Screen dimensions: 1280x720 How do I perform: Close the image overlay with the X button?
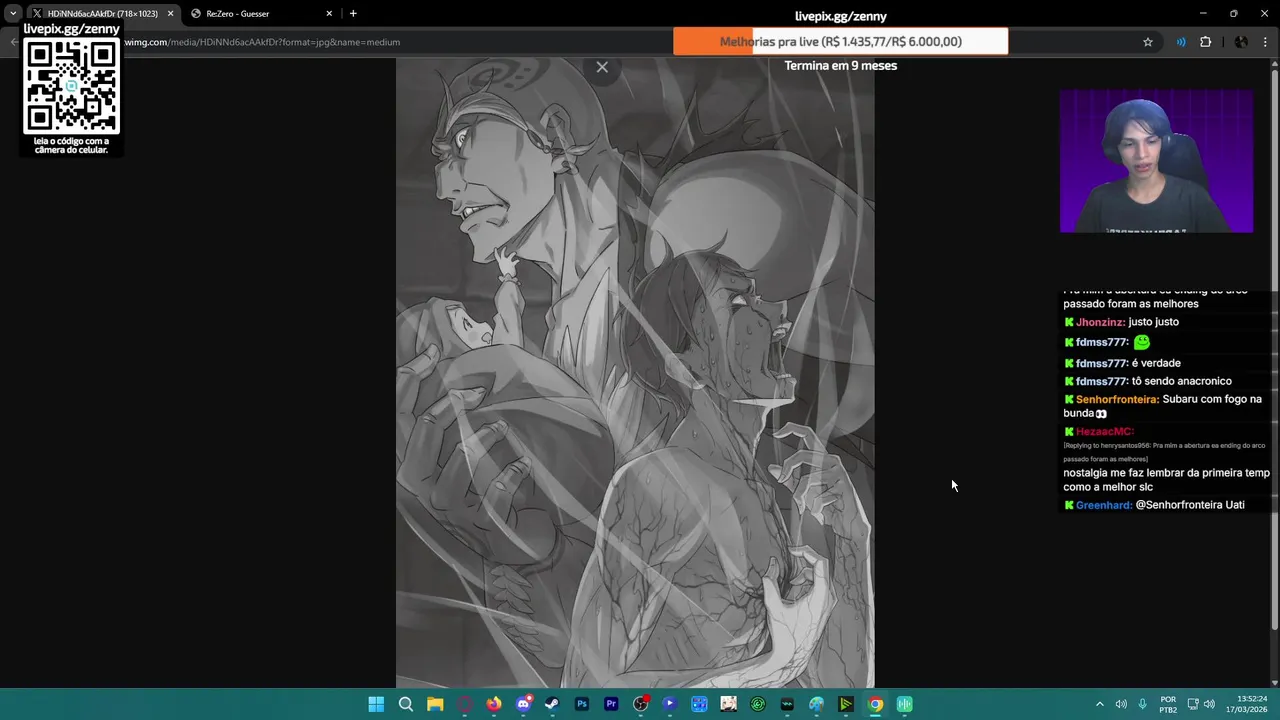coord(602,67)
